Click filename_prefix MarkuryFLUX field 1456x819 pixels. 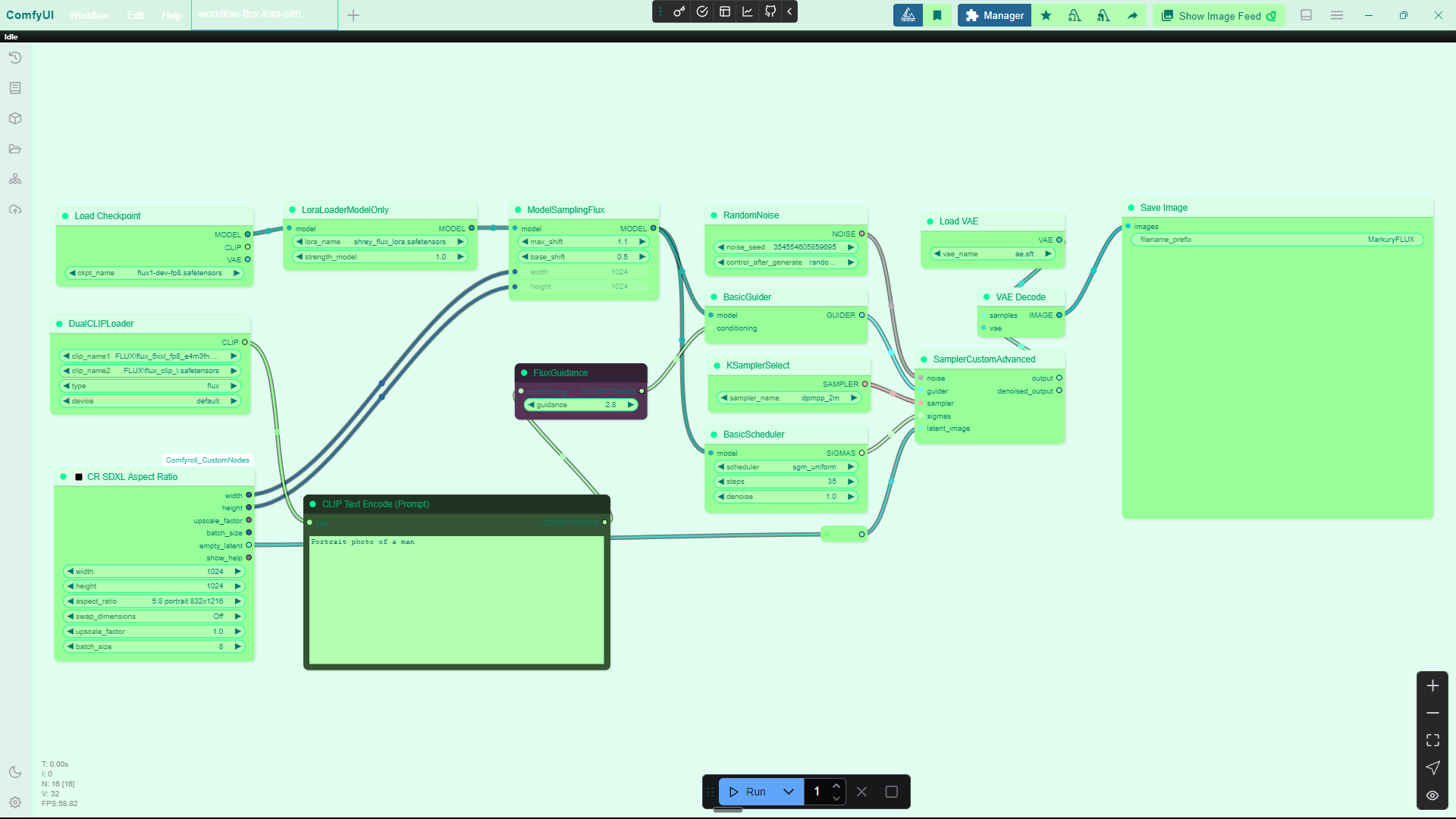pos(1277,240)
